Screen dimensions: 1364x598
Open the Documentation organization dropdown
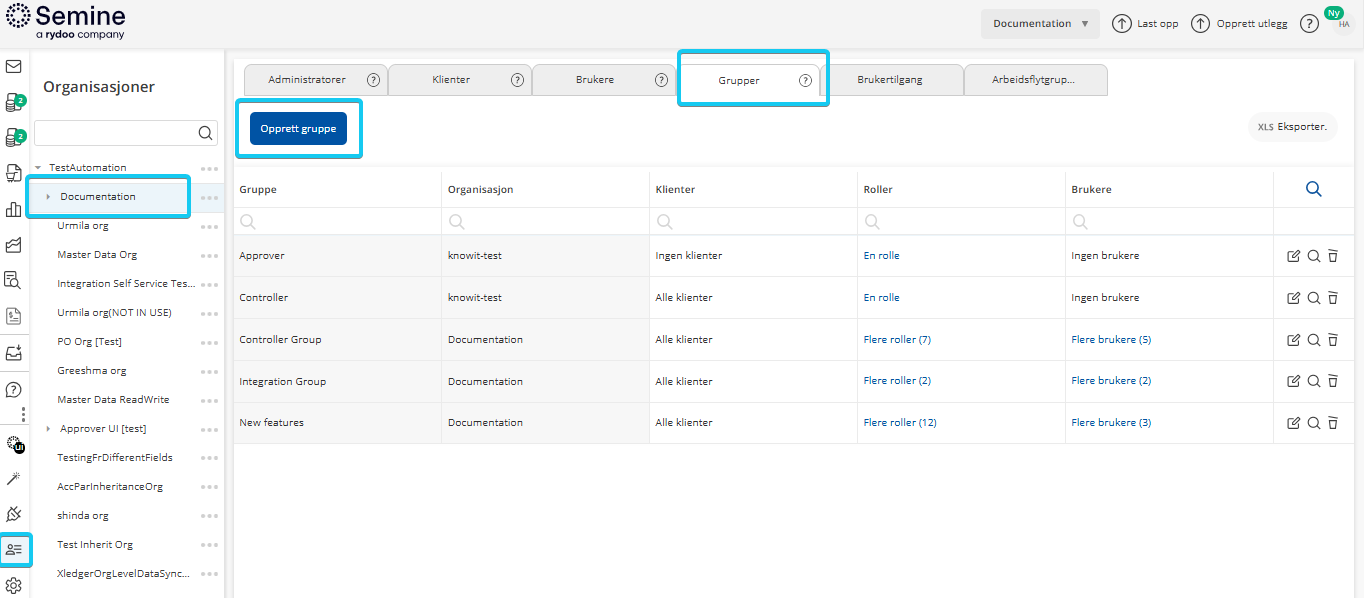click(x=1040, y=24)
